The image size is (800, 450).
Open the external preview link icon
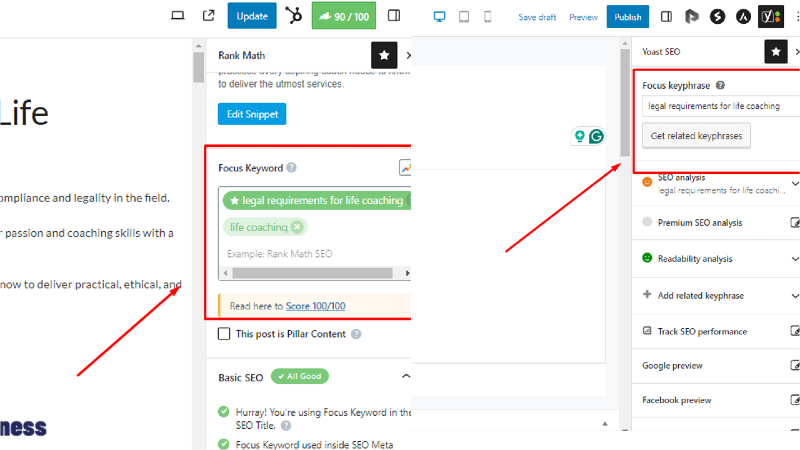[x=209, y=15]
